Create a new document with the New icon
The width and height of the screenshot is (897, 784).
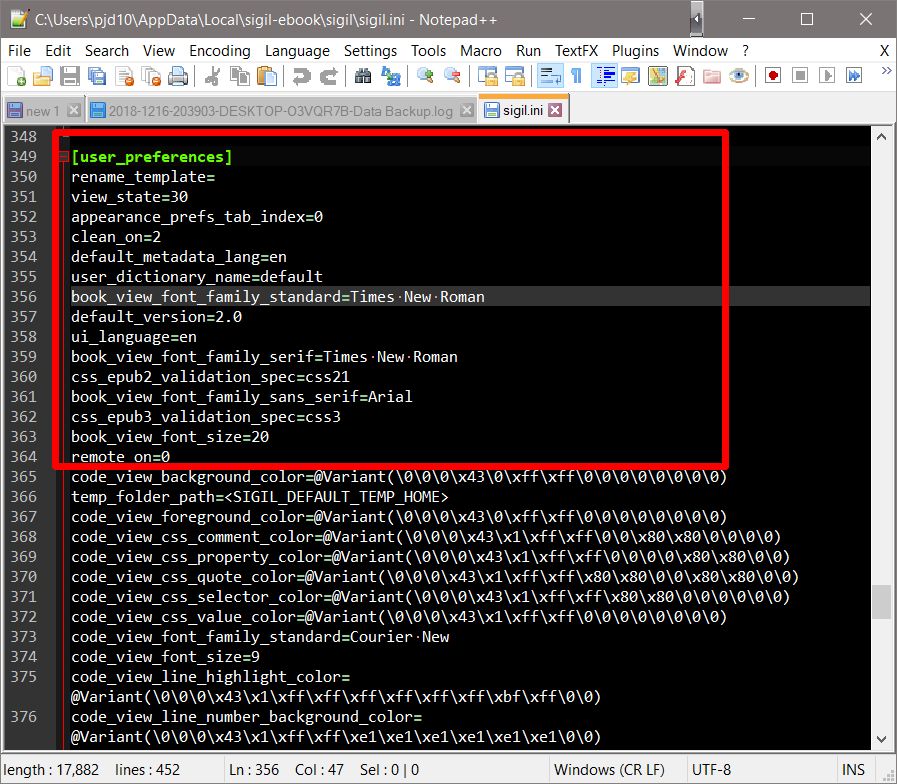point(16,76)
